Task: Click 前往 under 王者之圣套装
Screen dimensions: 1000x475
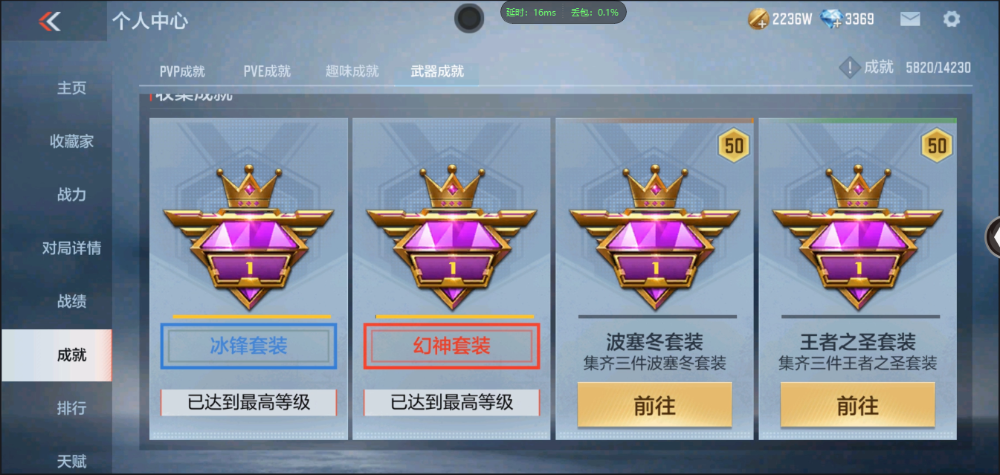Action: click(858, 405)
